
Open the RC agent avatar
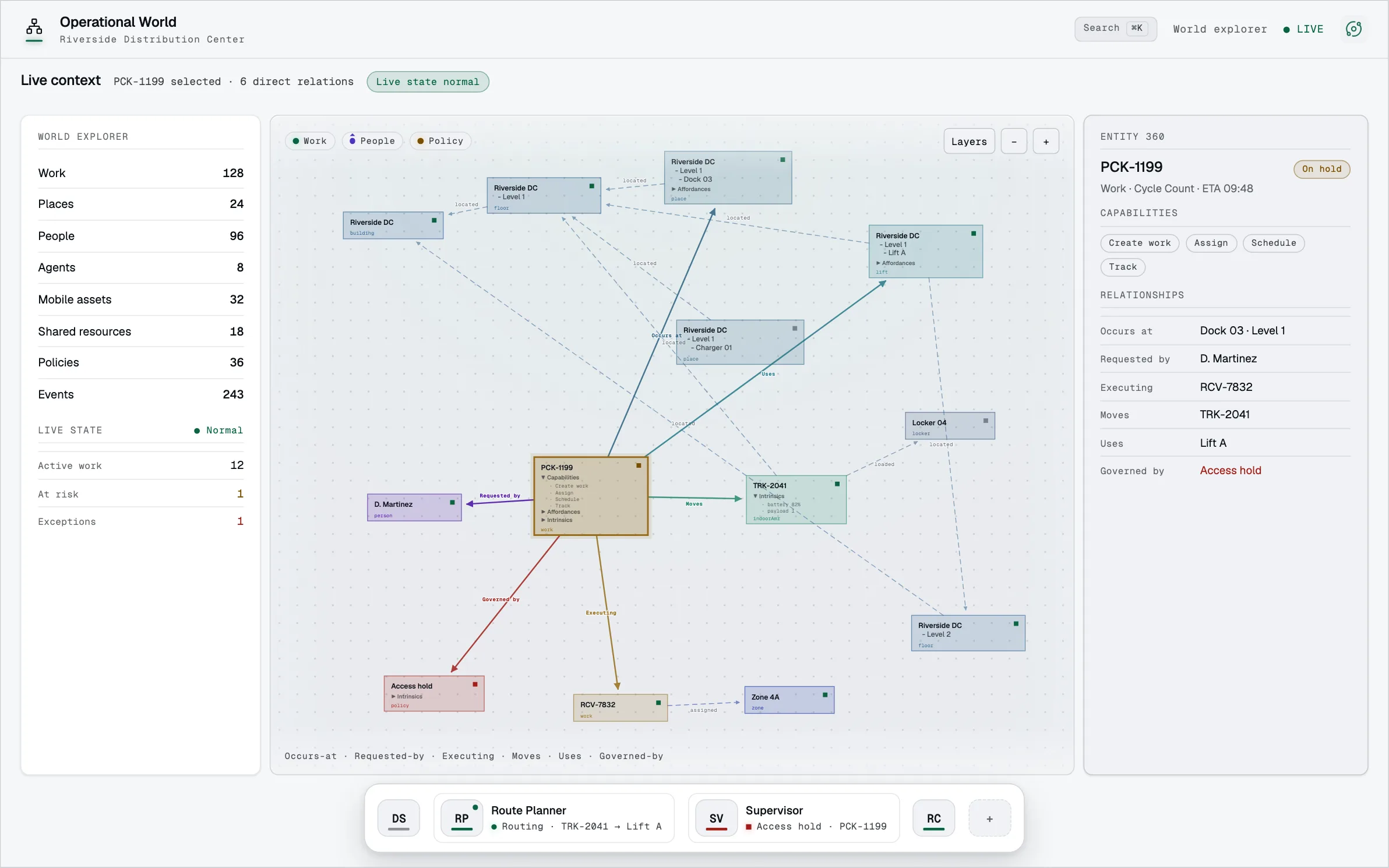(933, 818)
